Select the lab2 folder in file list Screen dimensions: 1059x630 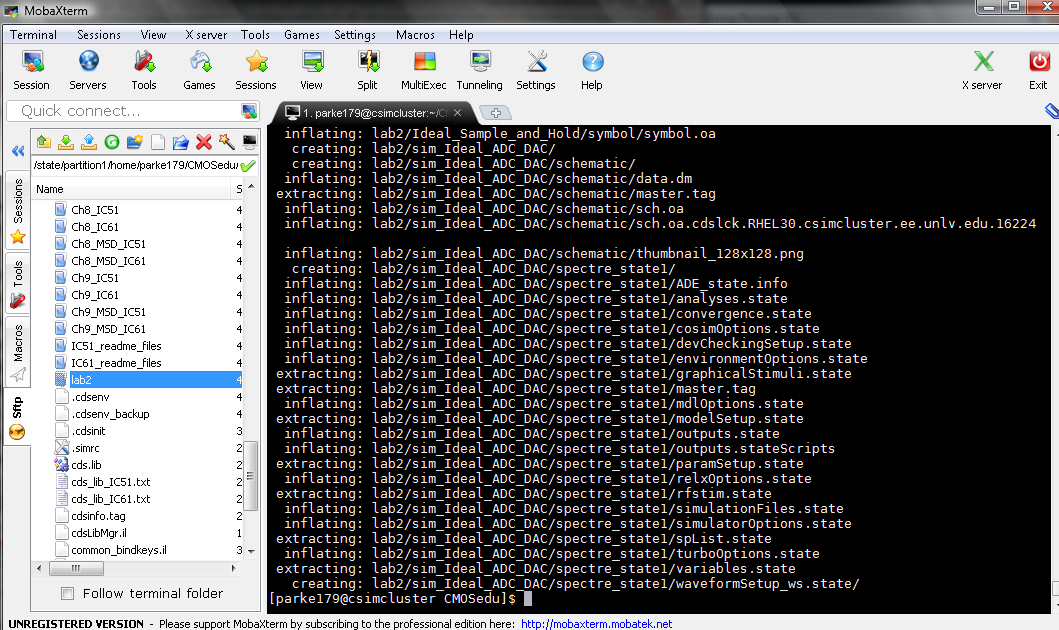pyautogui.click(x=147, y=379)
